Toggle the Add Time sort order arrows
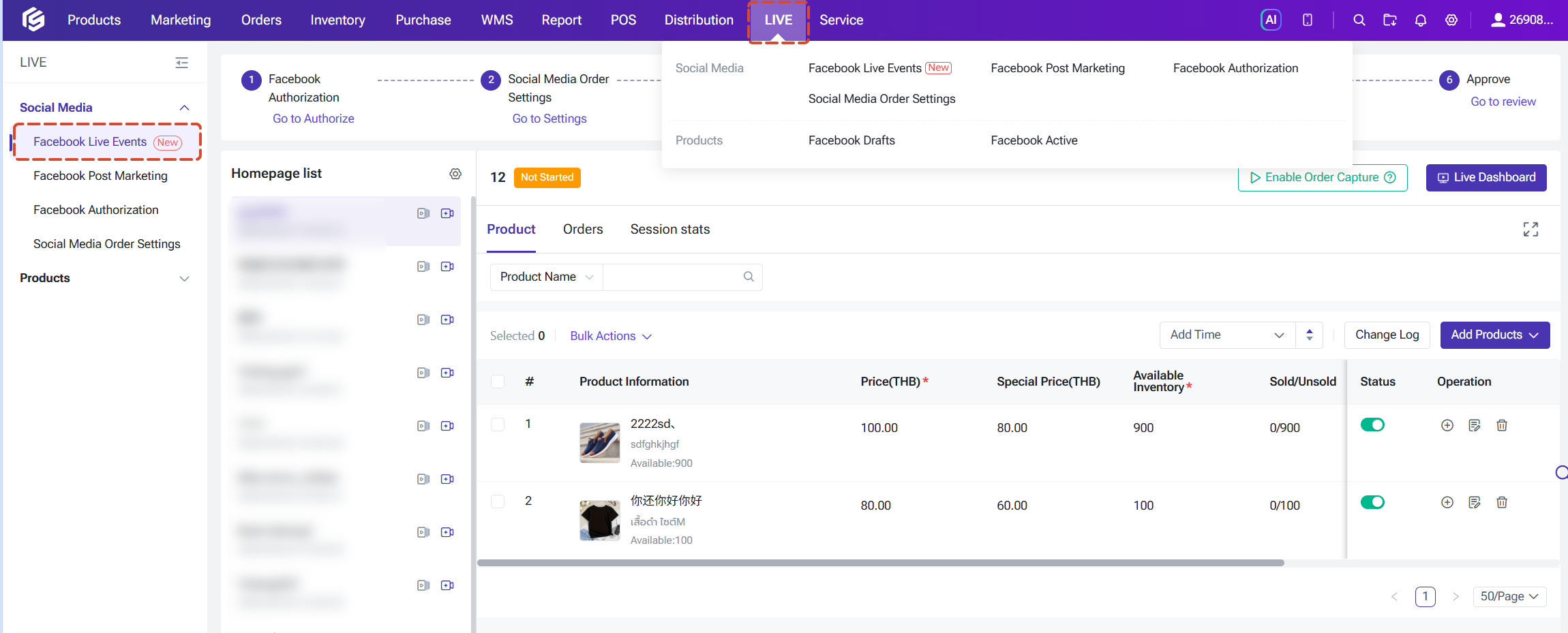 point(1310,335)
